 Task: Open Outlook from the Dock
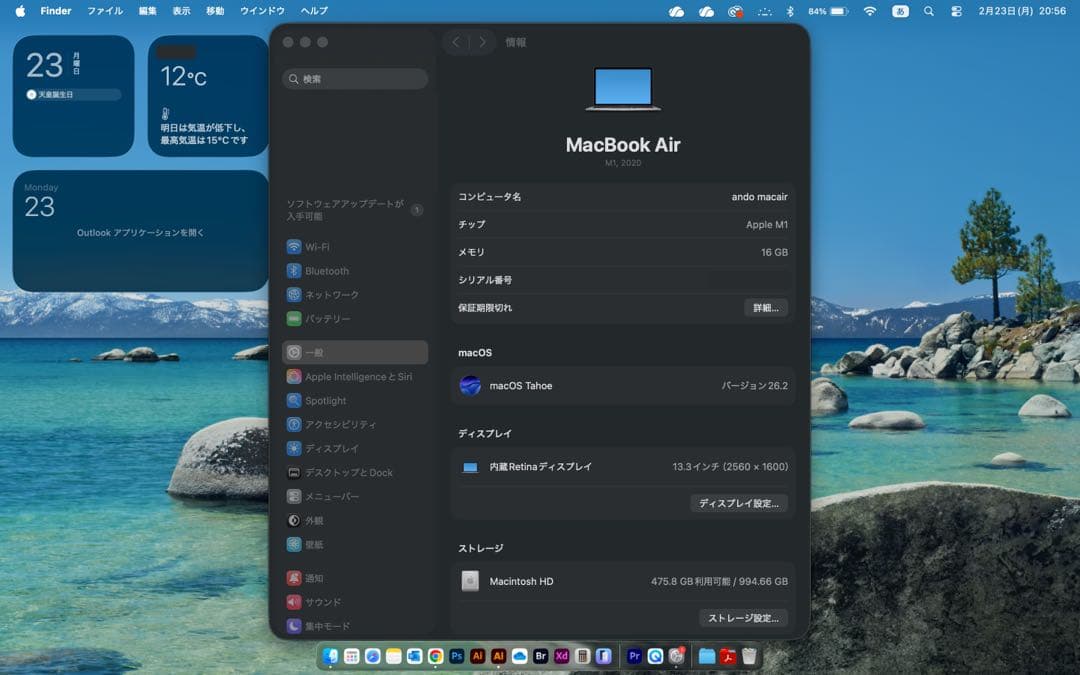coord(415,656)
